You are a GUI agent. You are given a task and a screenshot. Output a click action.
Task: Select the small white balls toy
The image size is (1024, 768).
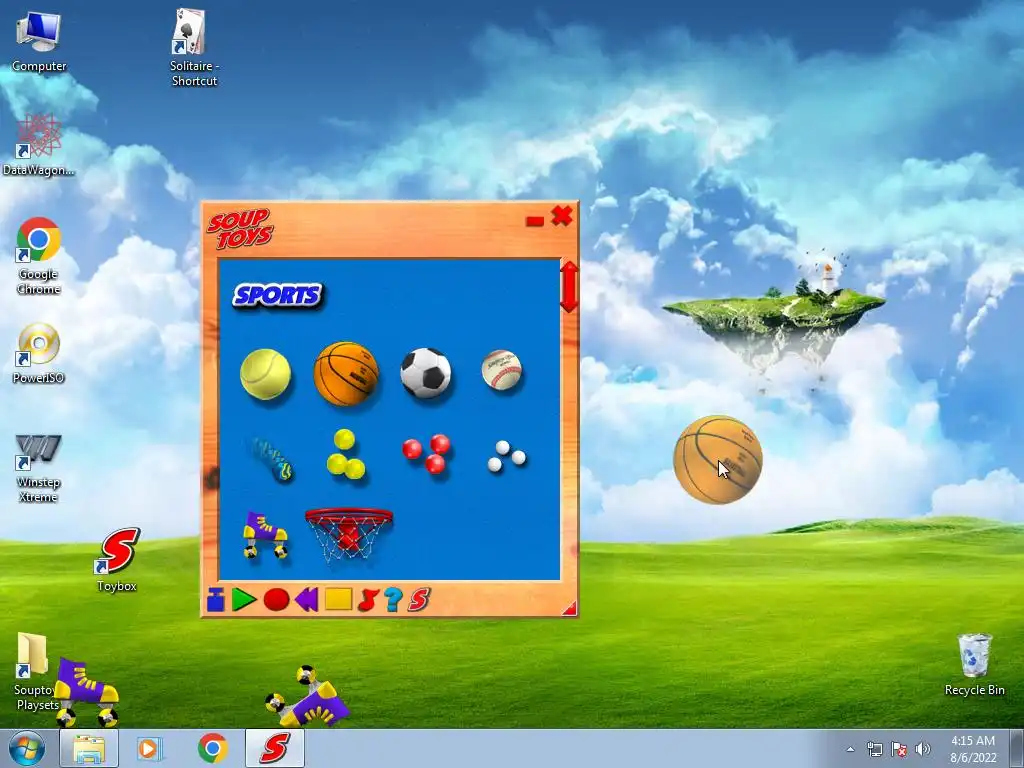(x=506, y=456)
